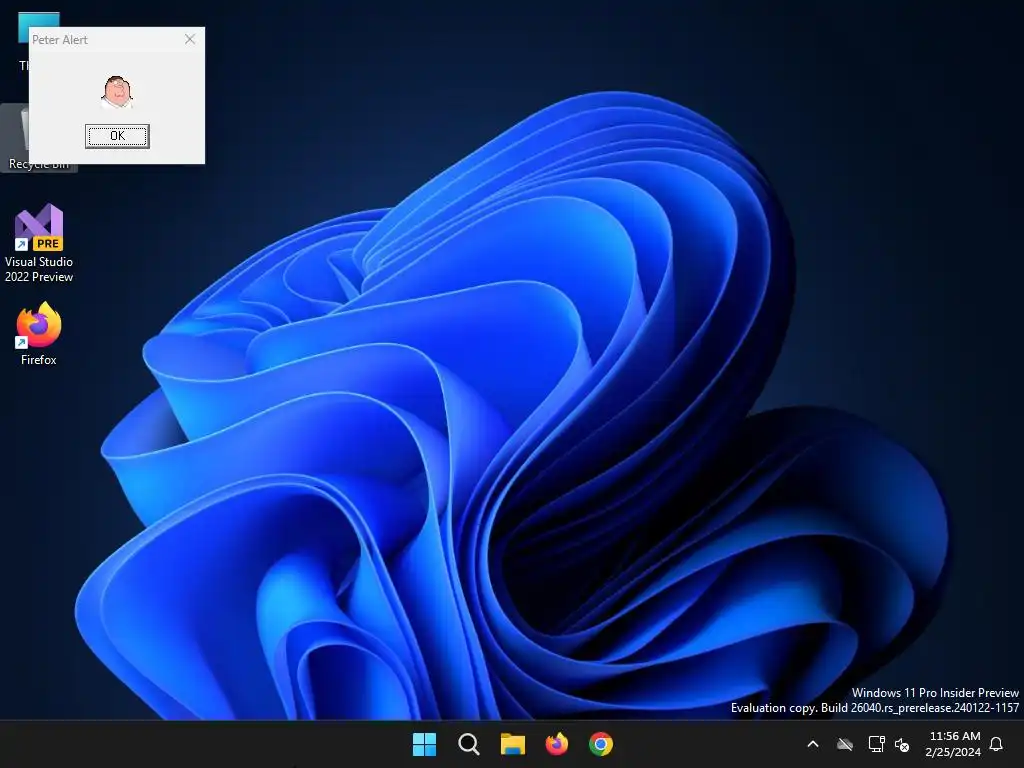Click OK in the Peter Alert dialog
Viewport: 1024px width, 768px height.
117,136
